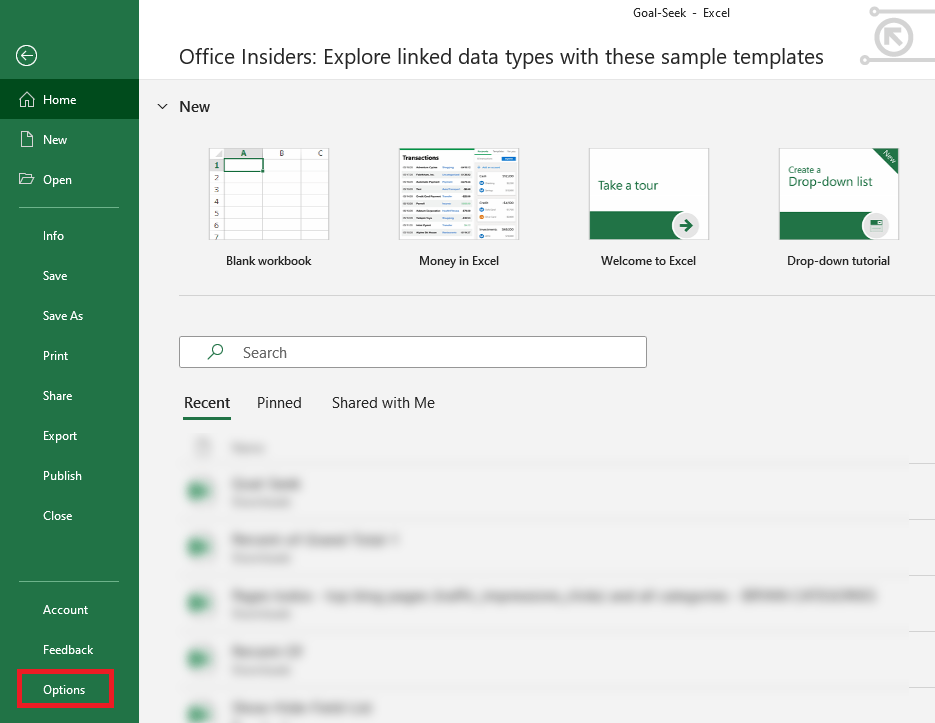Screen dimensions: 935x723
Task: Click the Open folder icon
Action: pyautogui.click(x=26, y=179)
